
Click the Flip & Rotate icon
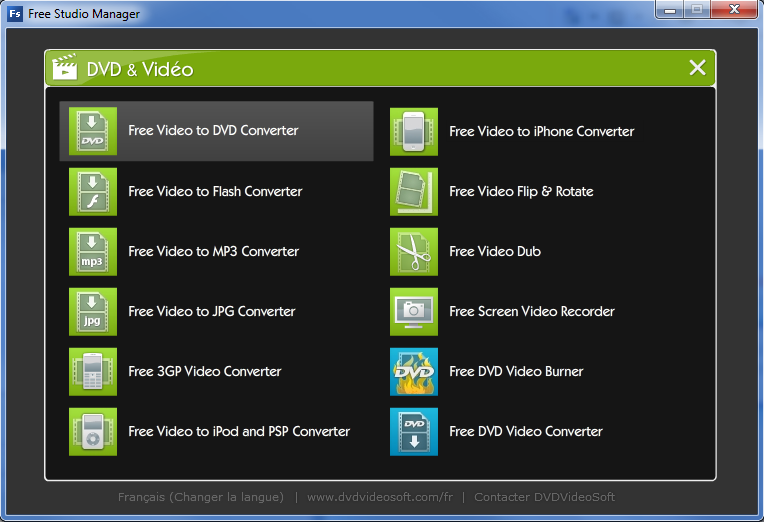[x=414, y=192]
